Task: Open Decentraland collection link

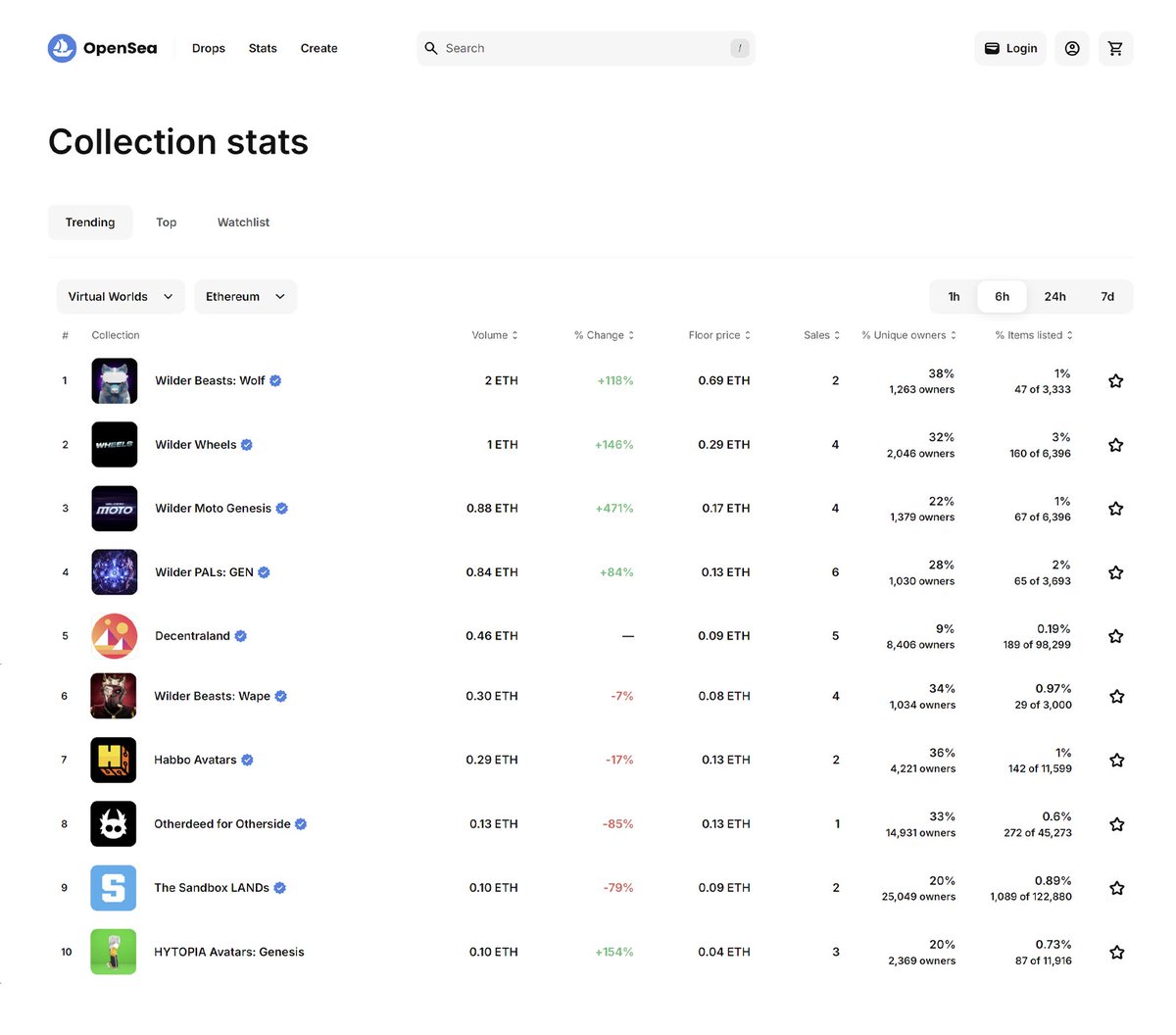Action: tap(192, 636)
